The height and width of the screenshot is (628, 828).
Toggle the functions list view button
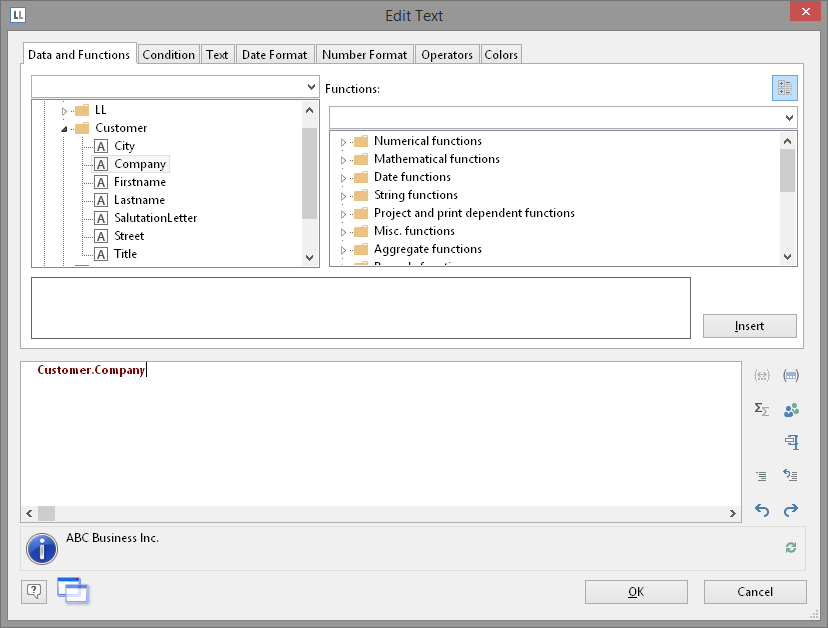pos(784,88)
